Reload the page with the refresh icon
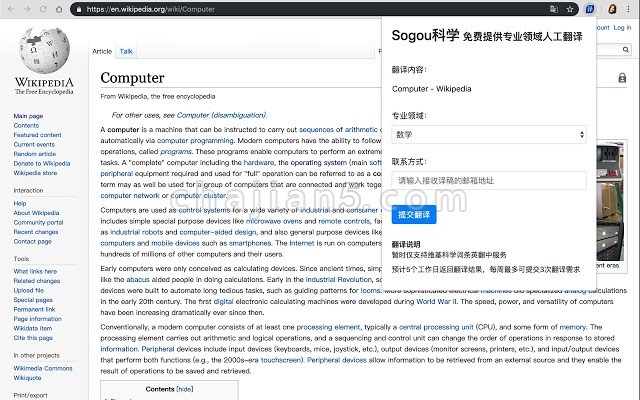 [43, 9]
